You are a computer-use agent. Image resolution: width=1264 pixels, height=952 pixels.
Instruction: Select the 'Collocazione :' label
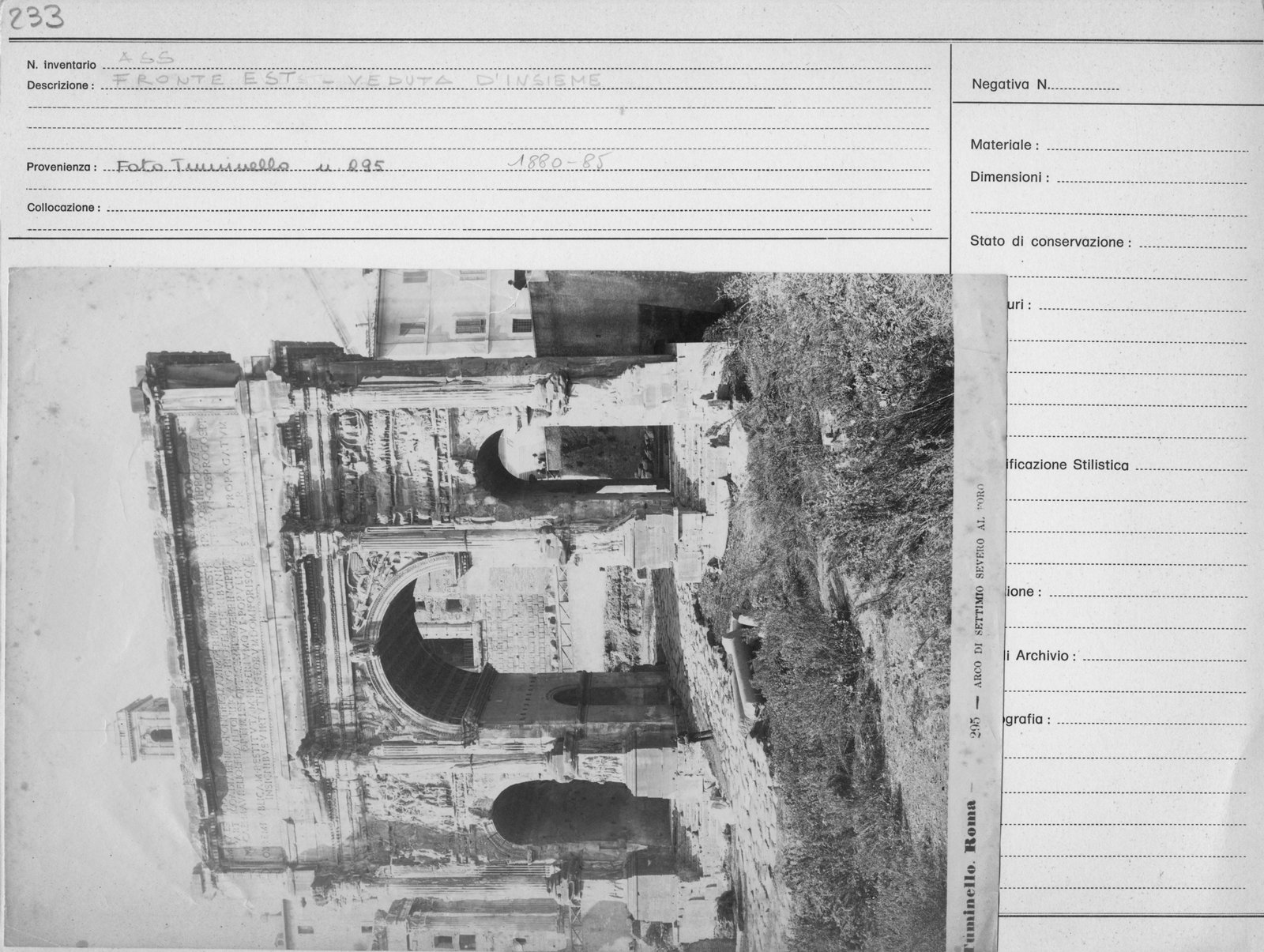tap(64, 208)
